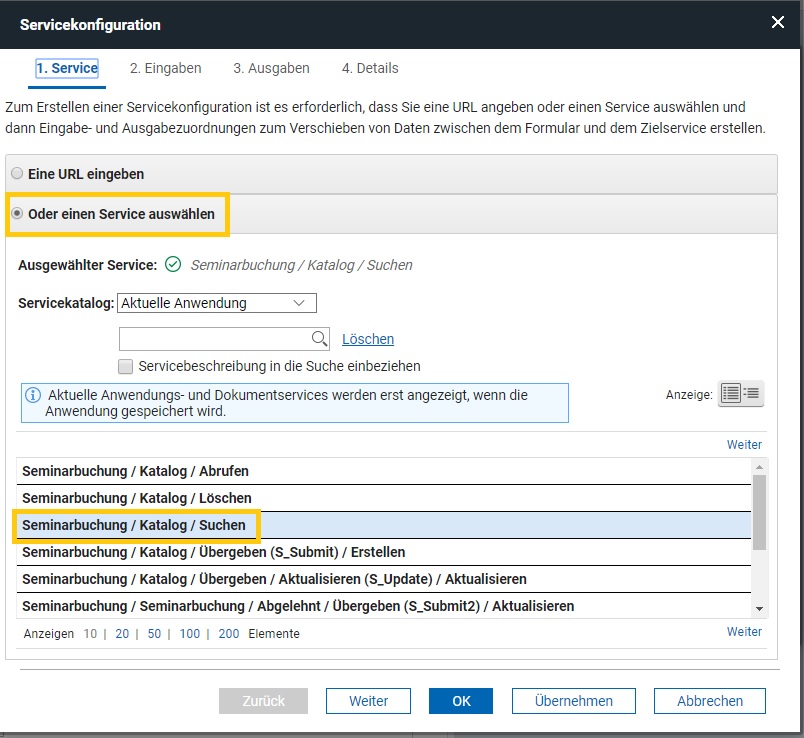The image size is (804, 738).
Task: Click the Übernehmen button
Action: pyautogui.click(x=573, y=701)
